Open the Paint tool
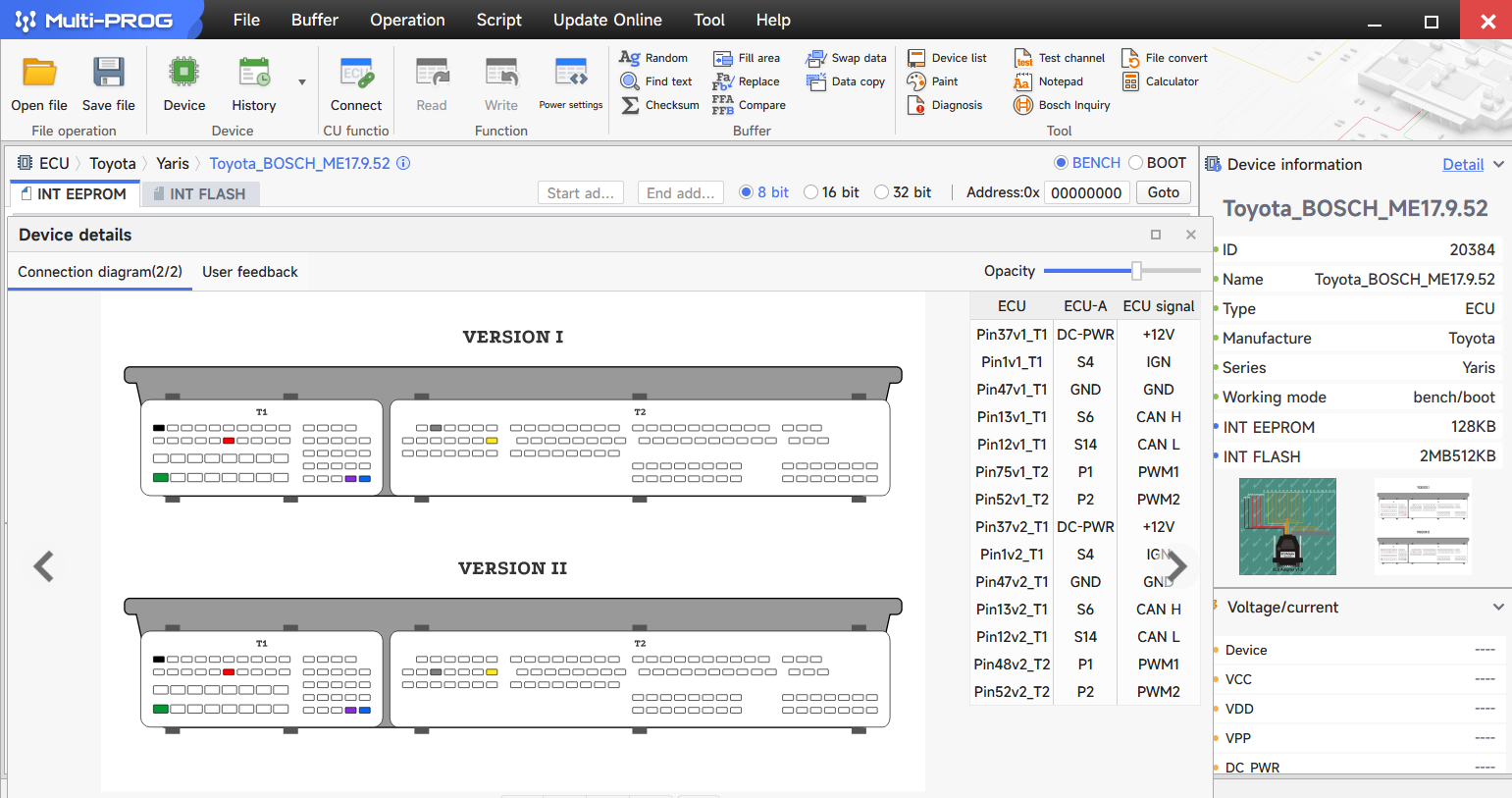This screenshot has width=1512, height=798. coord(932,81)
